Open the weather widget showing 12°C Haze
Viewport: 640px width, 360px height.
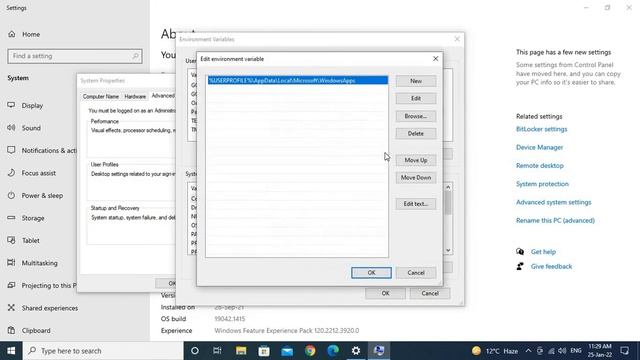[495, 351]
